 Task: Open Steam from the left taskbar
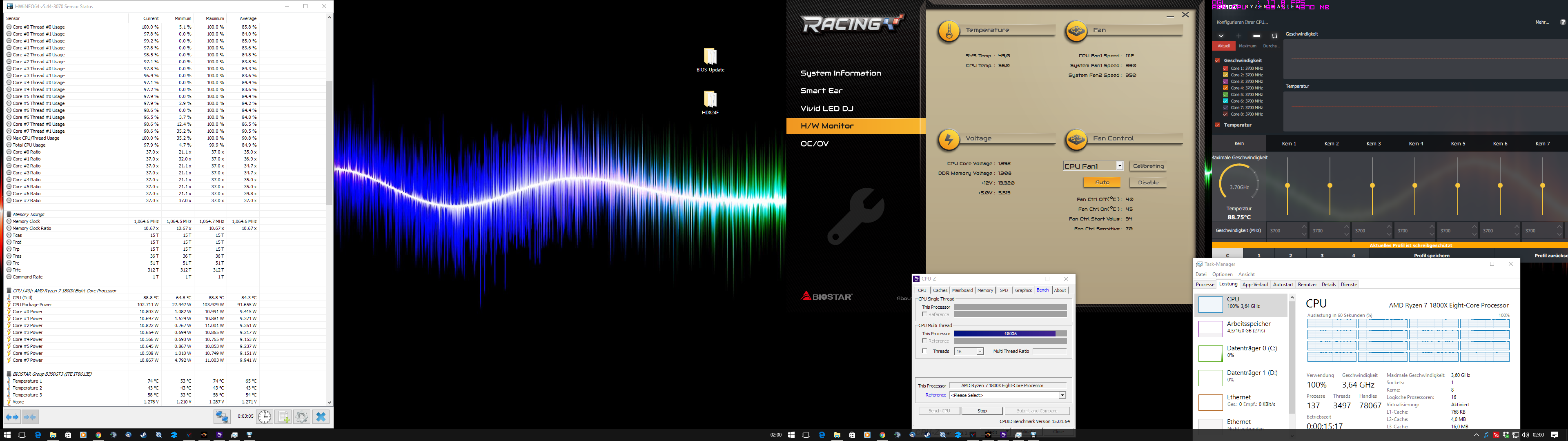144,435
